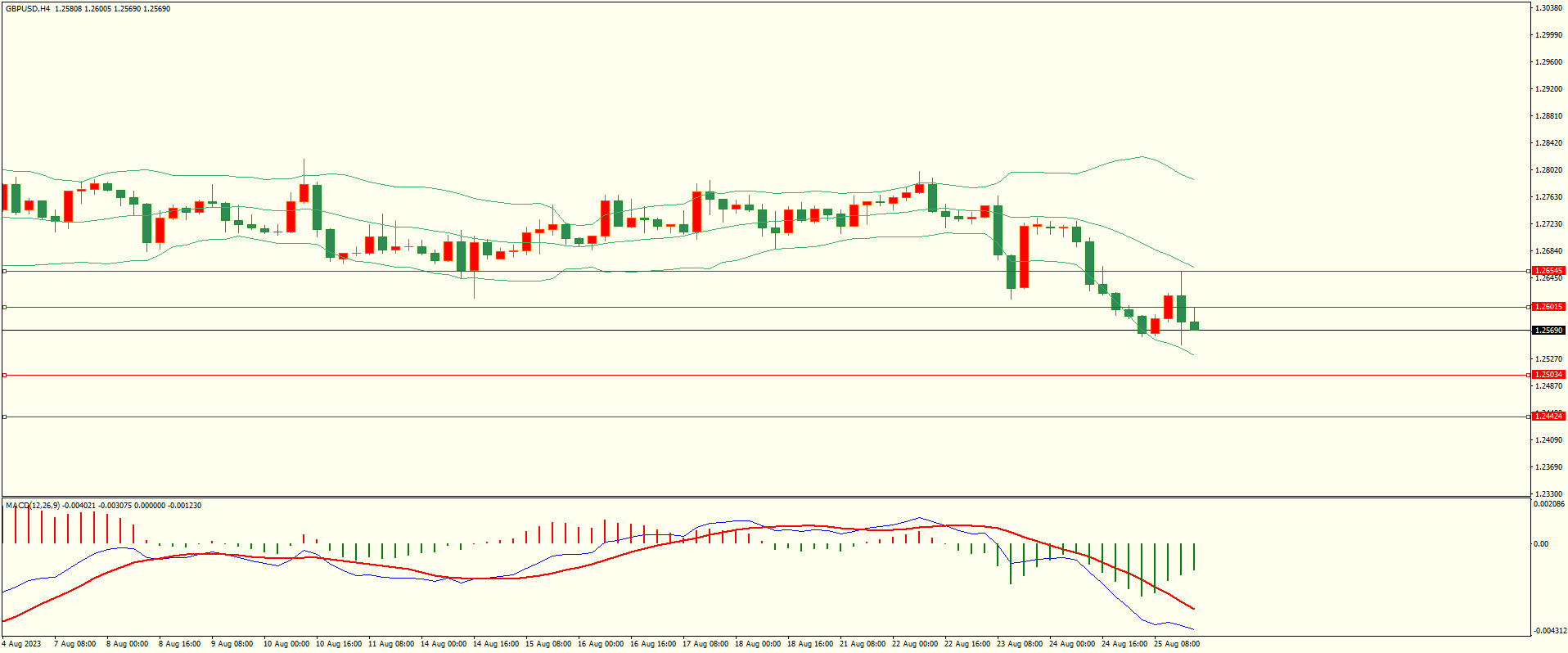Click the 14 Aug 00:00 time label
The image size is (1568, 653).
[443, 644]
